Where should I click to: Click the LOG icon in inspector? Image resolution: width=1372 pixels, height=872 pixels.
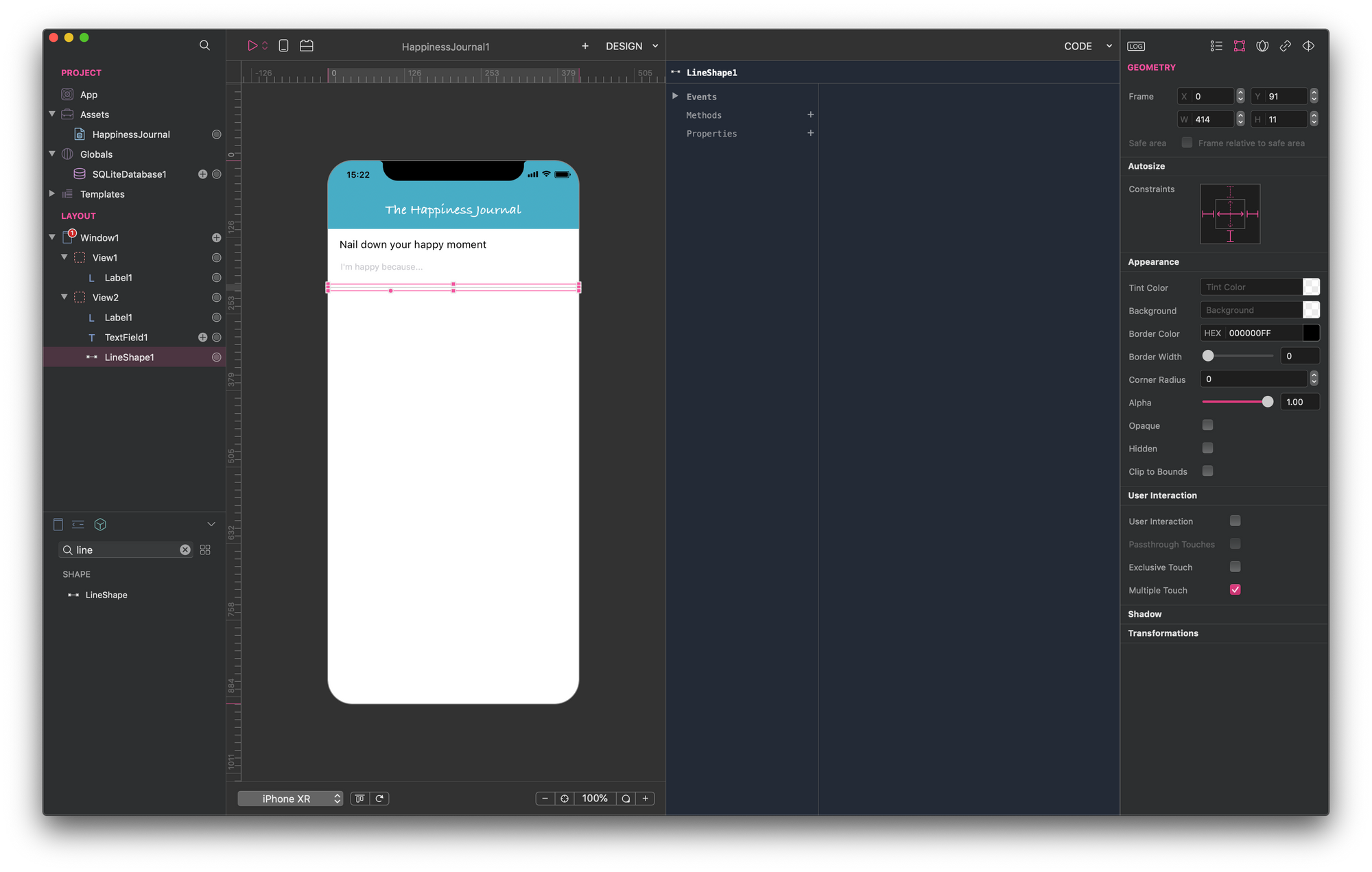coord(1136,46)
